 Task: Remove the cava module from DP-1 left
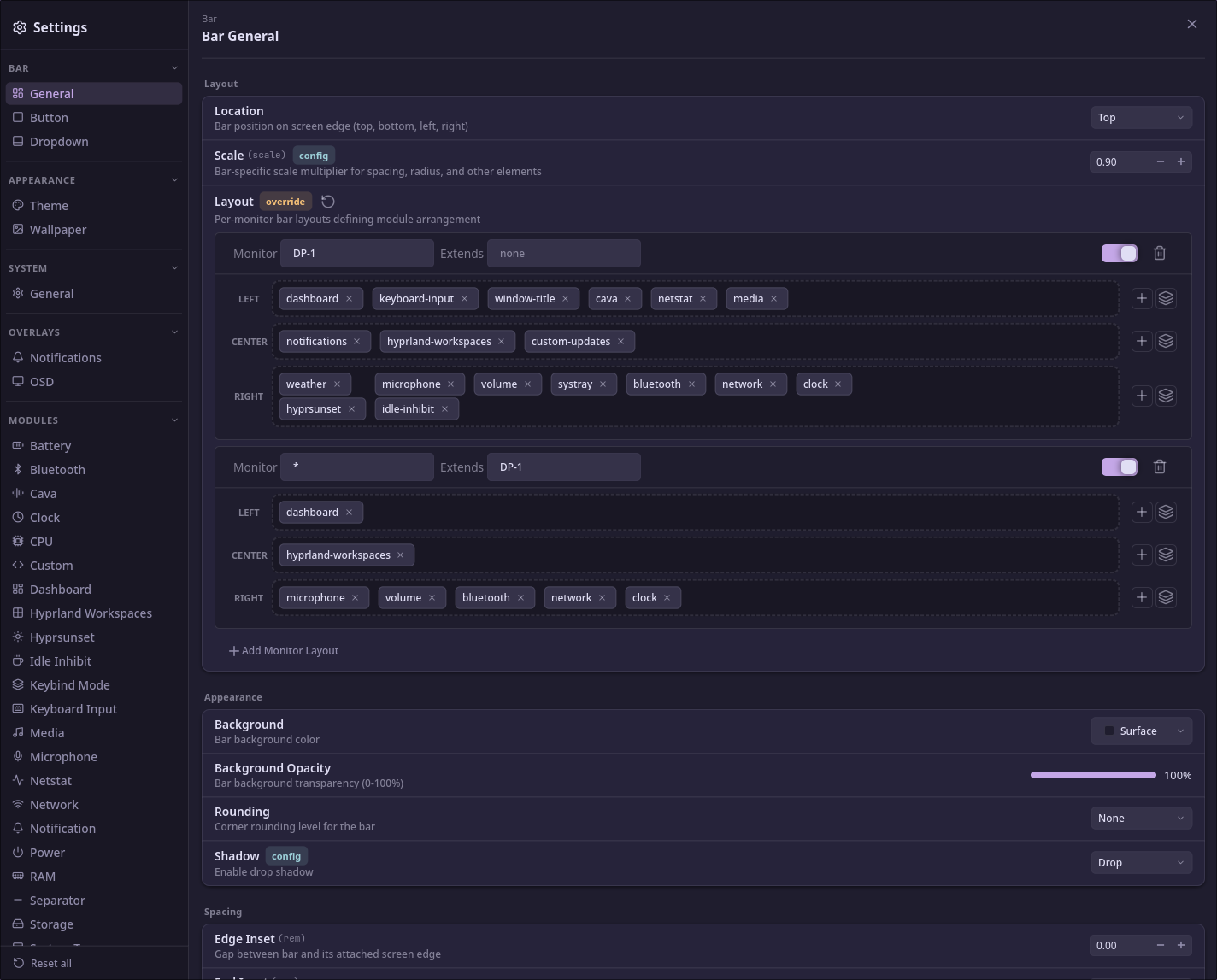point(628,299)
